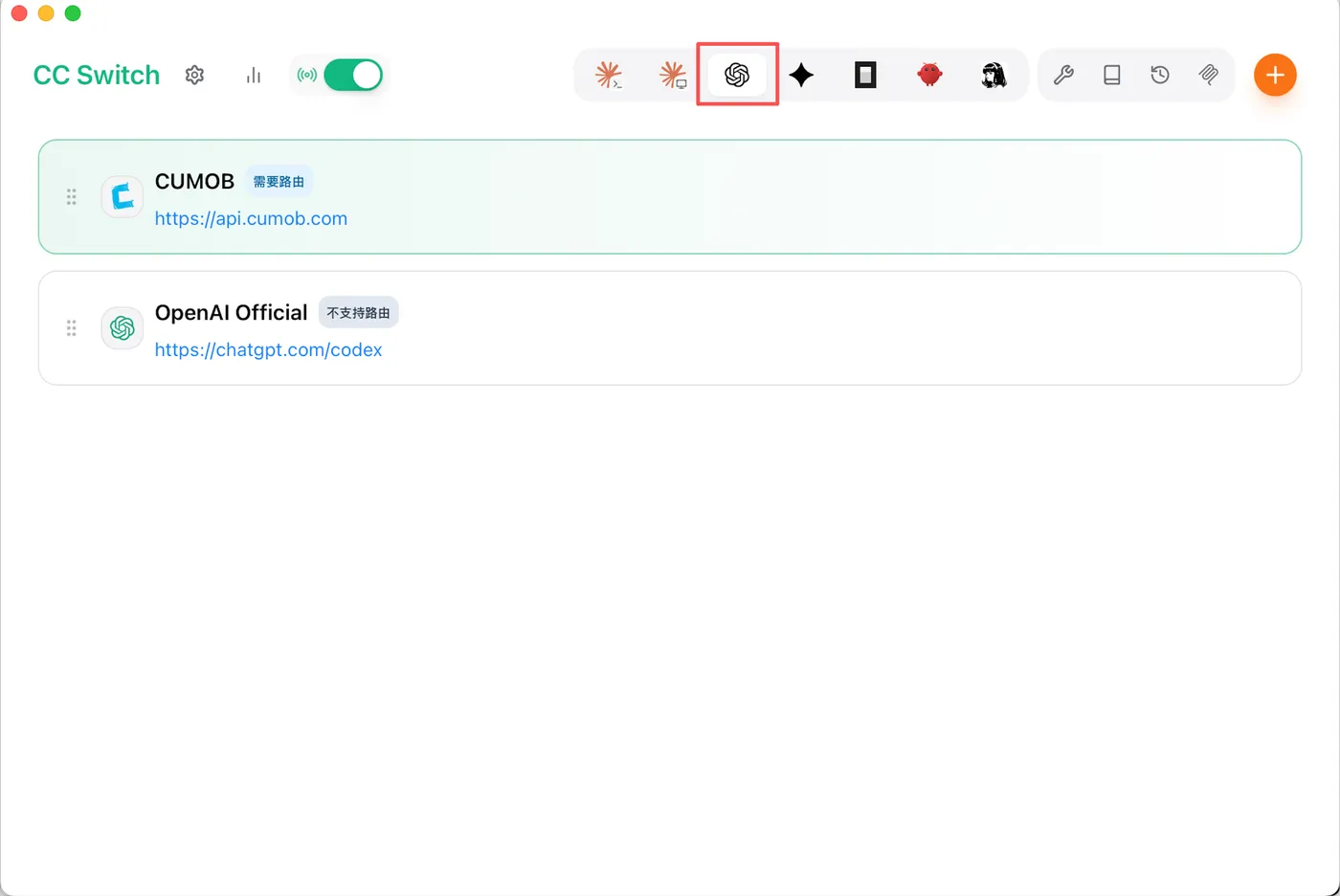Switch to the Claude Desktop tab
Viewport: 1340px width, 896px height.
click(x=673, y=75)
